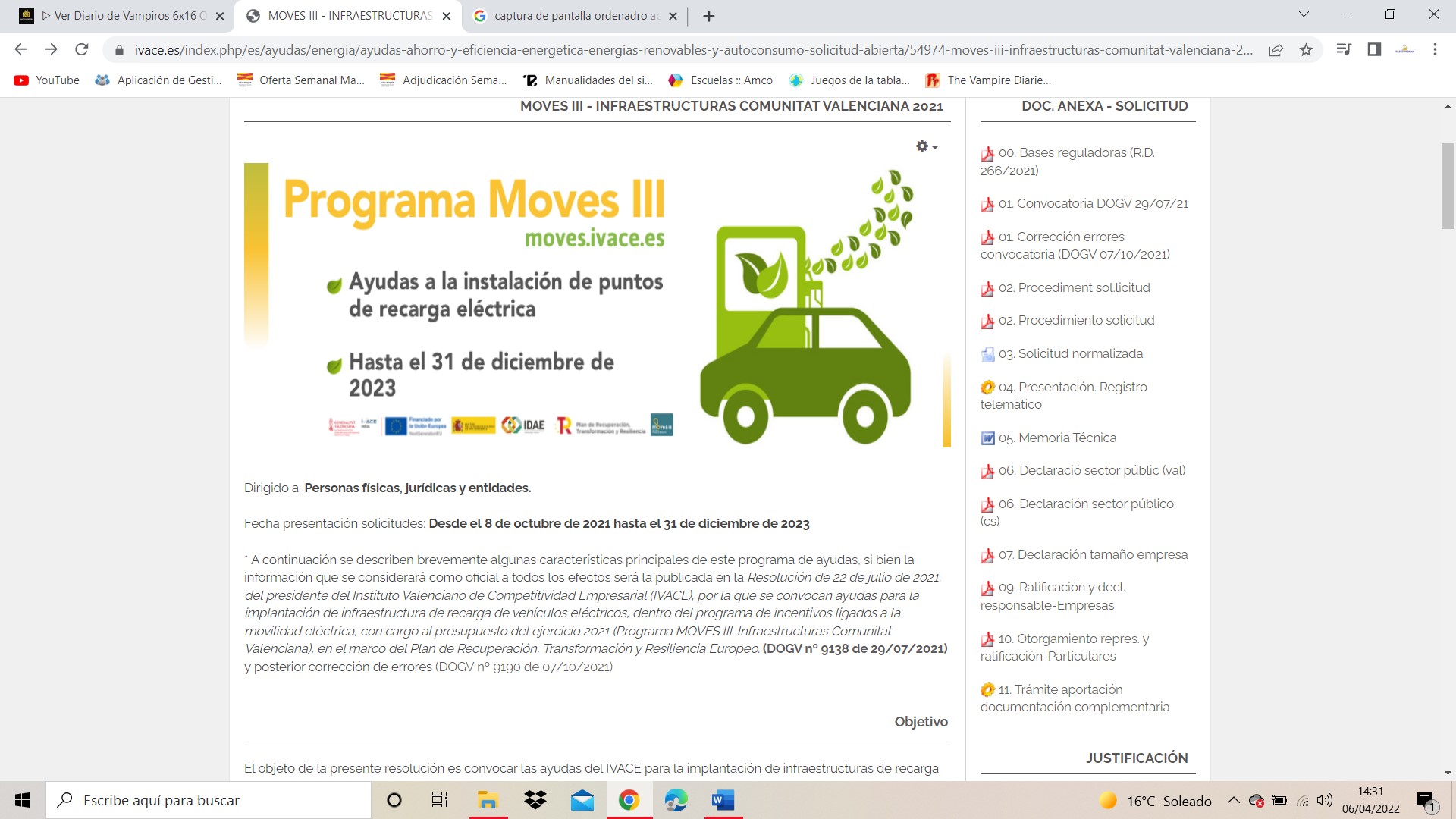Open 03. Solicitud normalizada link
The image size is (1456, 819).
point(1062,354)
